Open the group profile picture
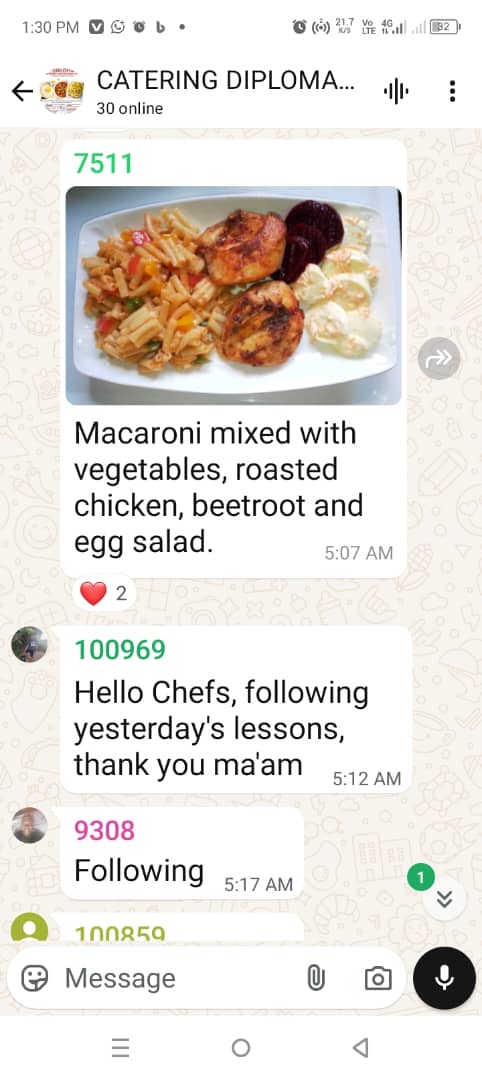The width and height of the screenshot is (482, 1080). pyautogui.click(x=63, y=91)
